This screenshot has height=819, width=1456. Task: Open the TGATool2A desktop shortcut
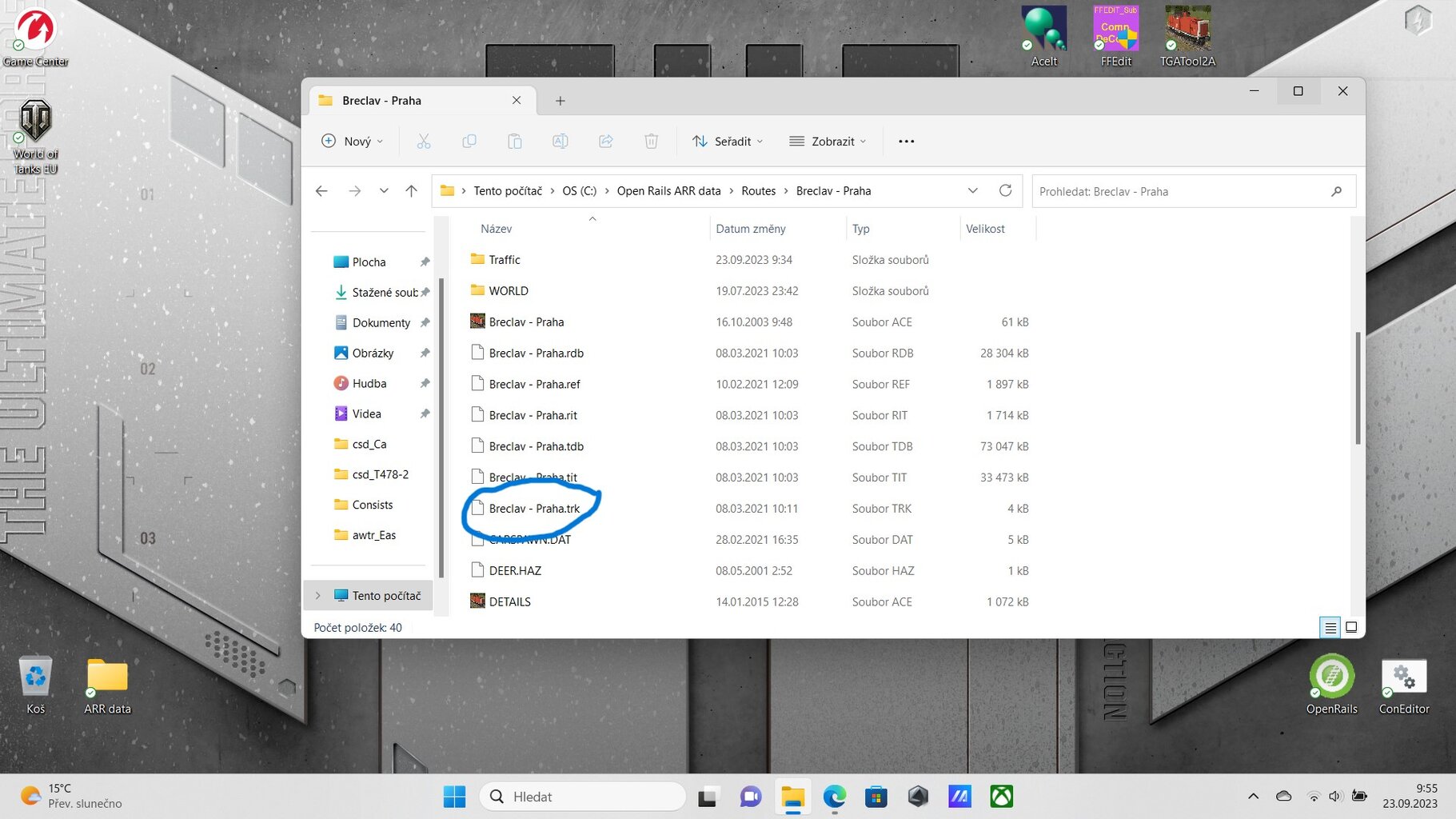[1187, 37]
